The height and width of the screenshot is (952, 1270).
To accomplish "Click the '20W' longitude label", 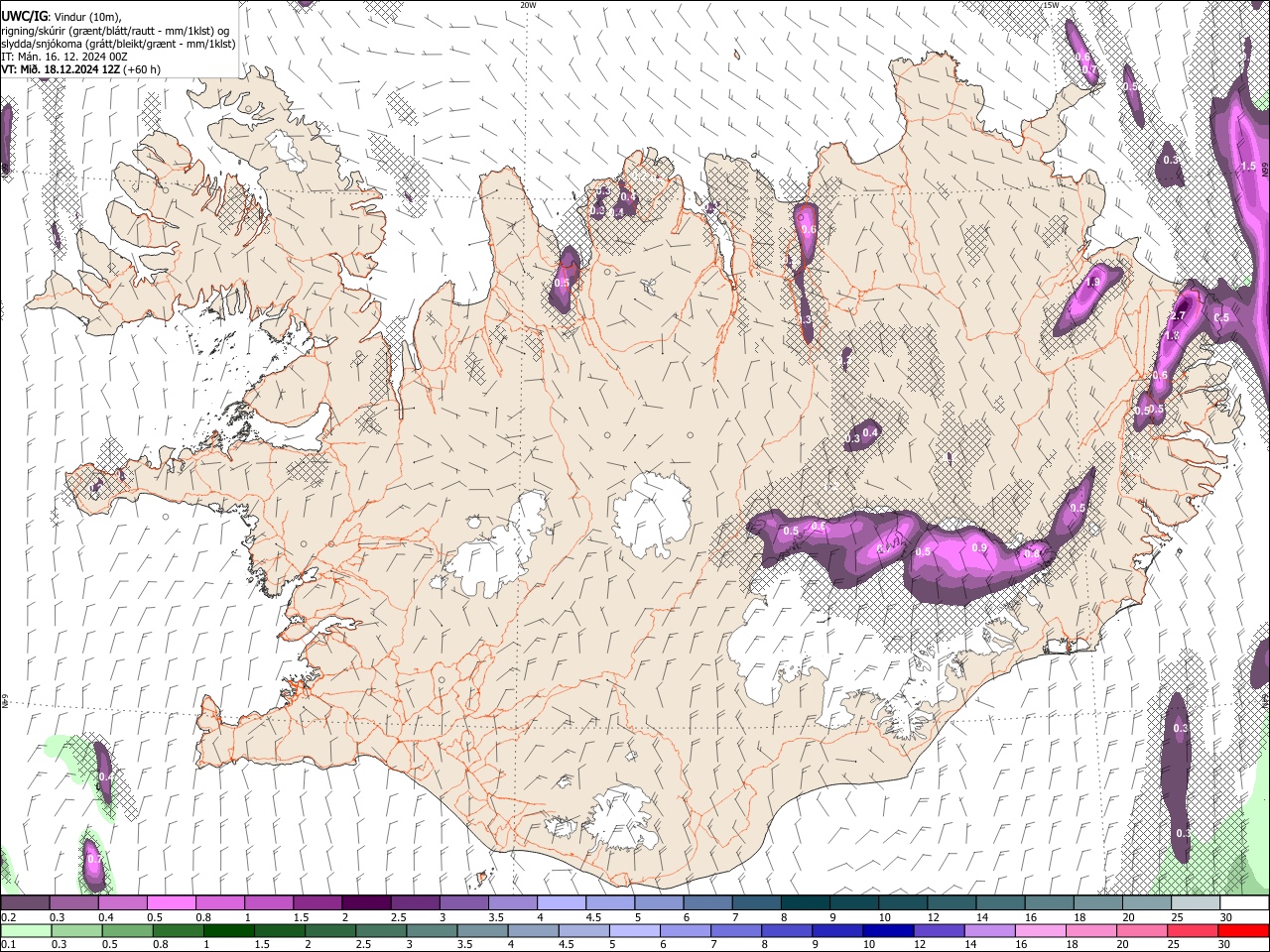I will (528, 5).
